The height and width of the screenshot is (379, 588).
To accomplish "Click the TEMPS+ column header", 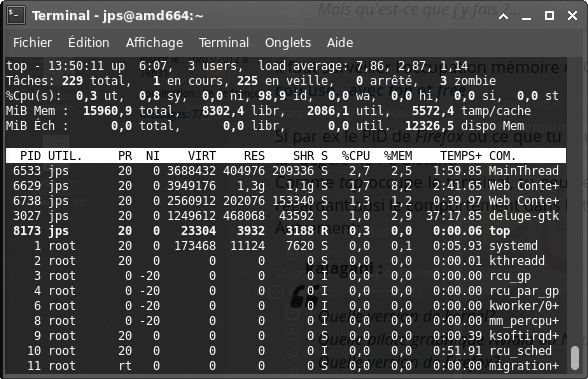I will (x=461, y=156).
